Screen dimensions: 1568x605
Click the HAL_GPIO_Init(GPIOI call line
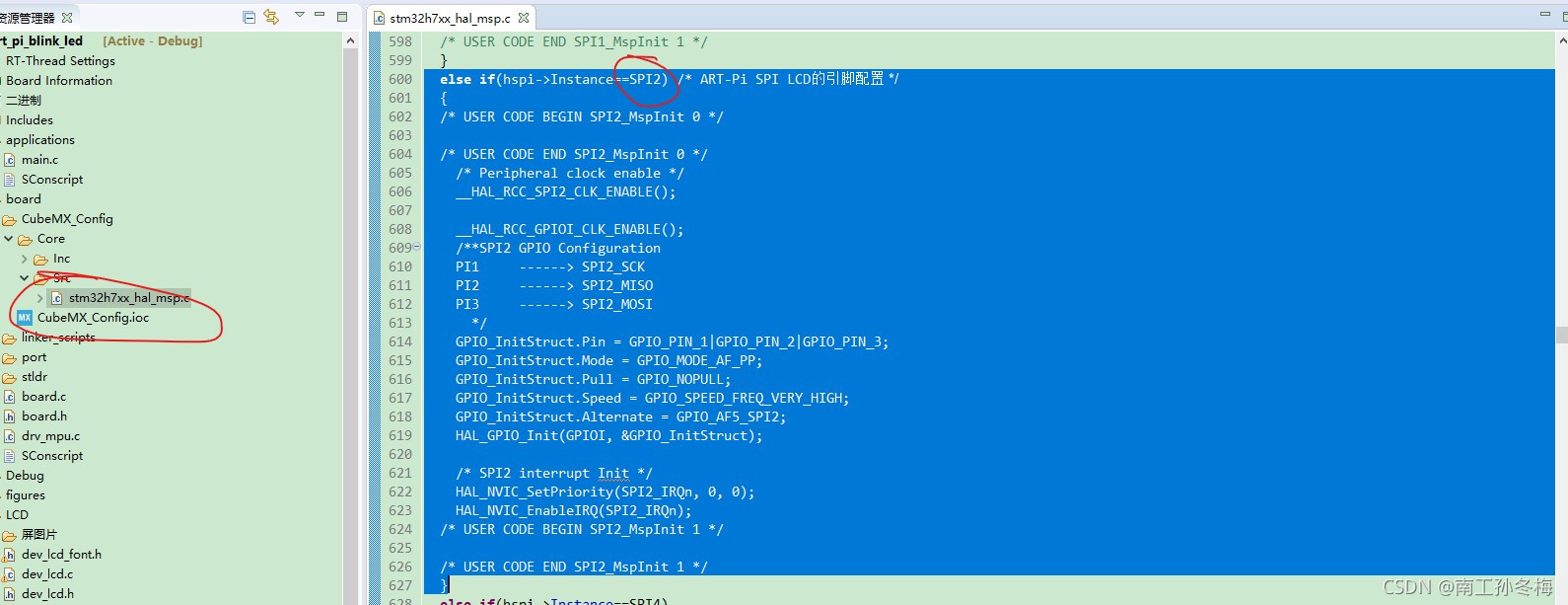(x=608, y=435)
